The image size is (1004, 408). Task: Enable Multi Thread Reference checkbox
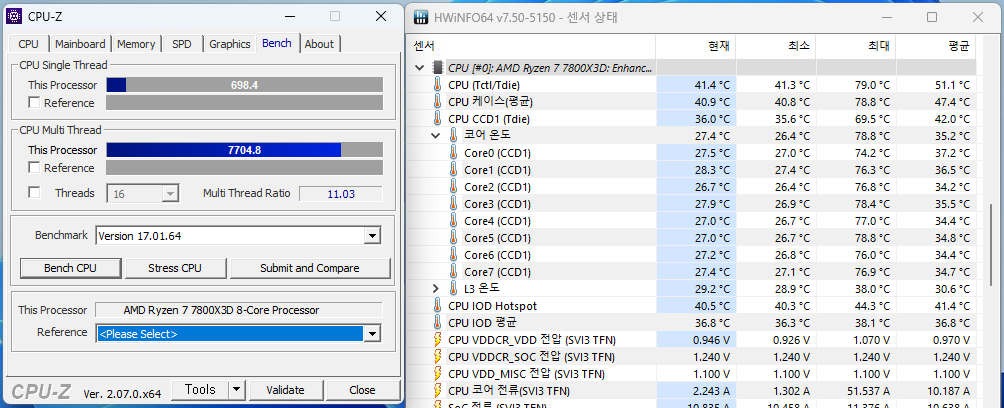tap(34, 168)
